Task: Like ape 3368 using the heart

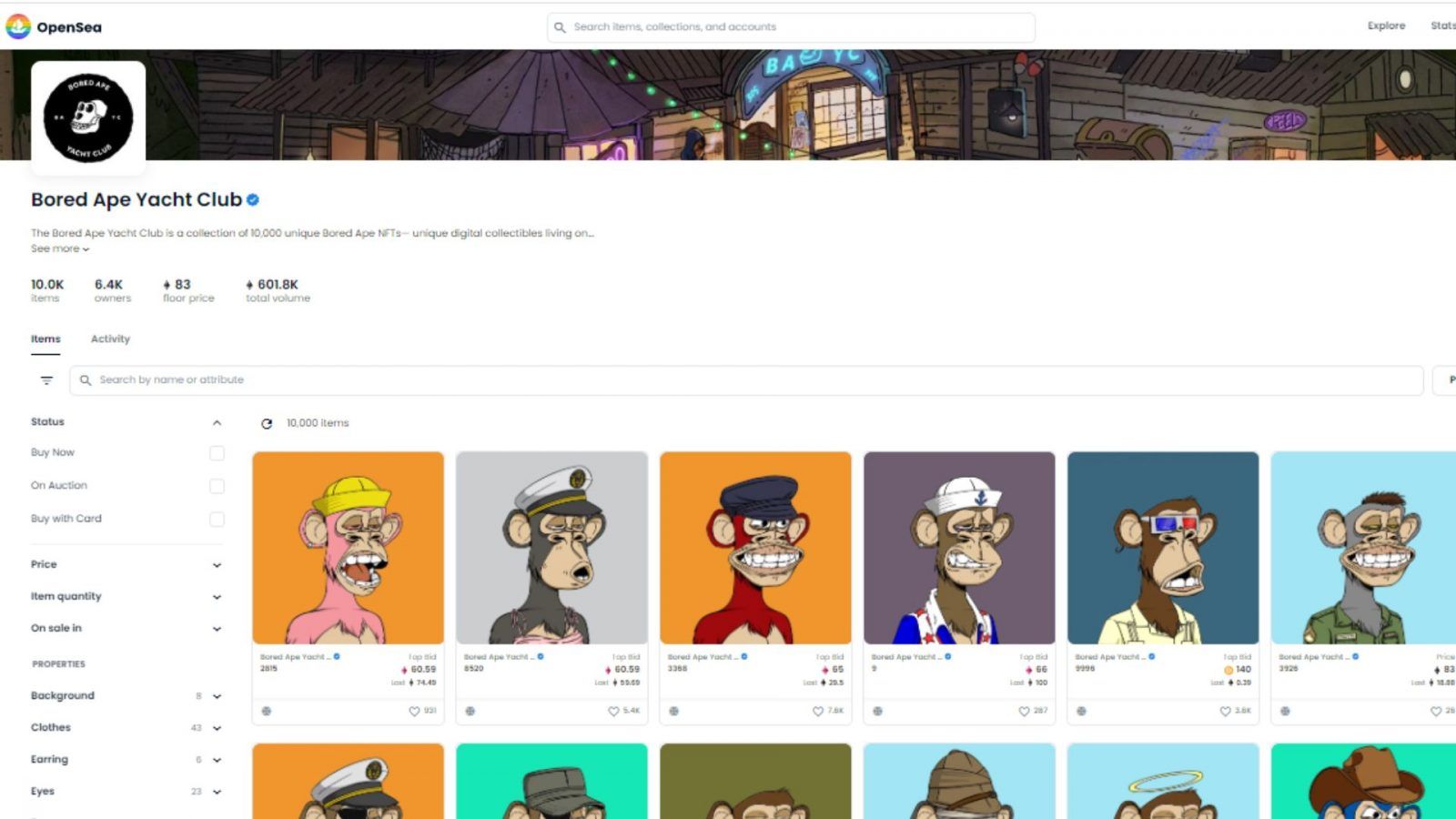Action: [817, 712]
